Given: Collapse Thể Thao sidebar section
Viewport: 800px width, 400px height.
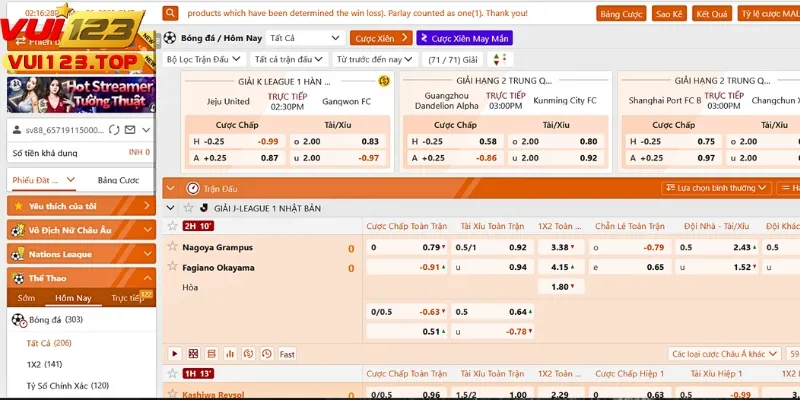Looking at the screenshot, I should pyautogui.click(x=81, y=278).
